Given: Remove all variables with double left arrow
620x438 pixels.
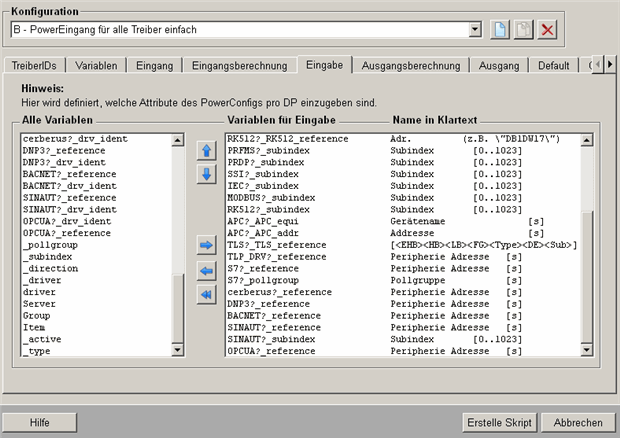Looking at the screenshot, I should coord(207,294).
